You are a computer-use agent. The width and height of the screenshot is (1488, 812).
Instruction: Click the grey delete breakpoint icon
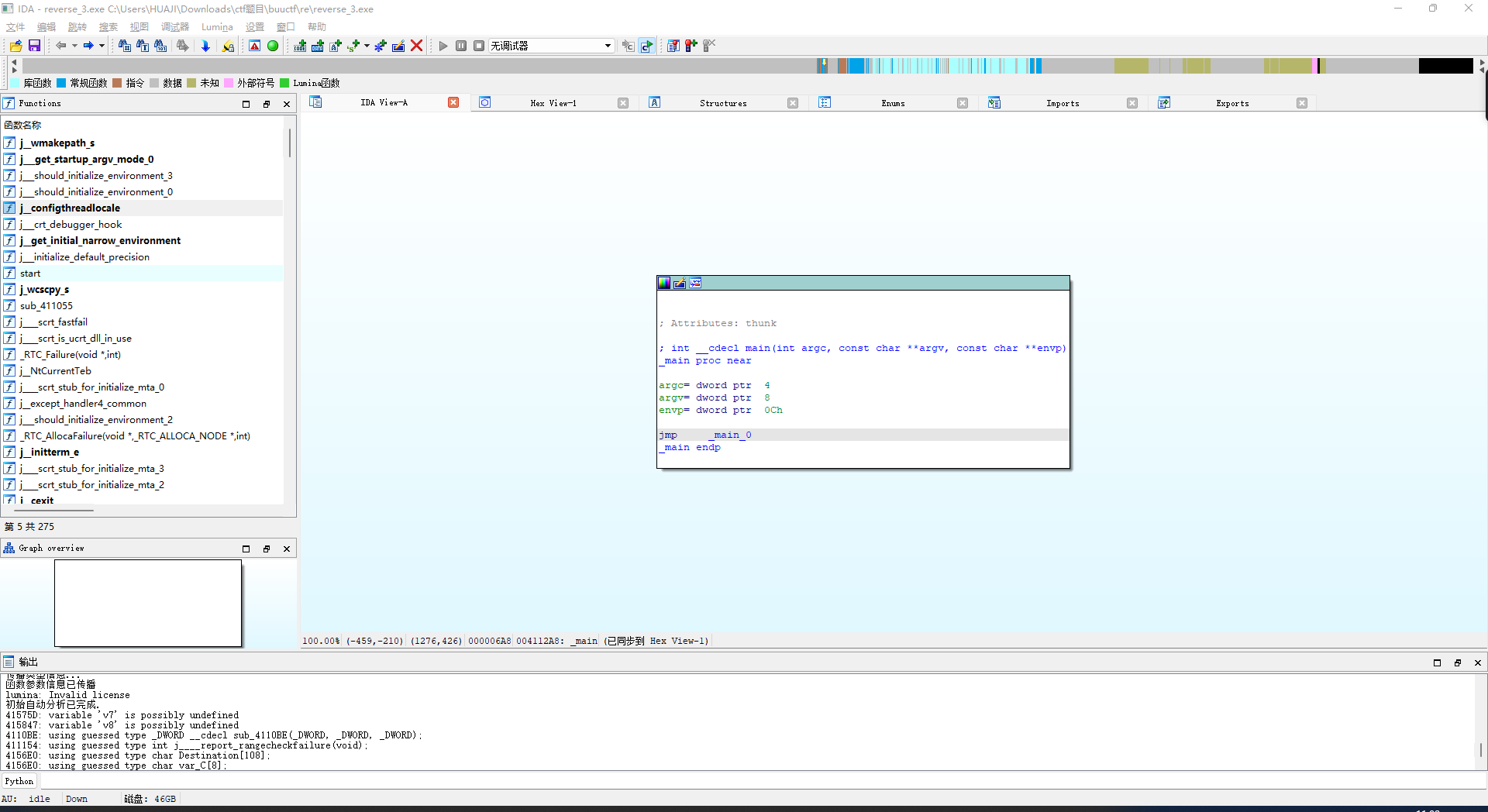click(x=709, y=46)
